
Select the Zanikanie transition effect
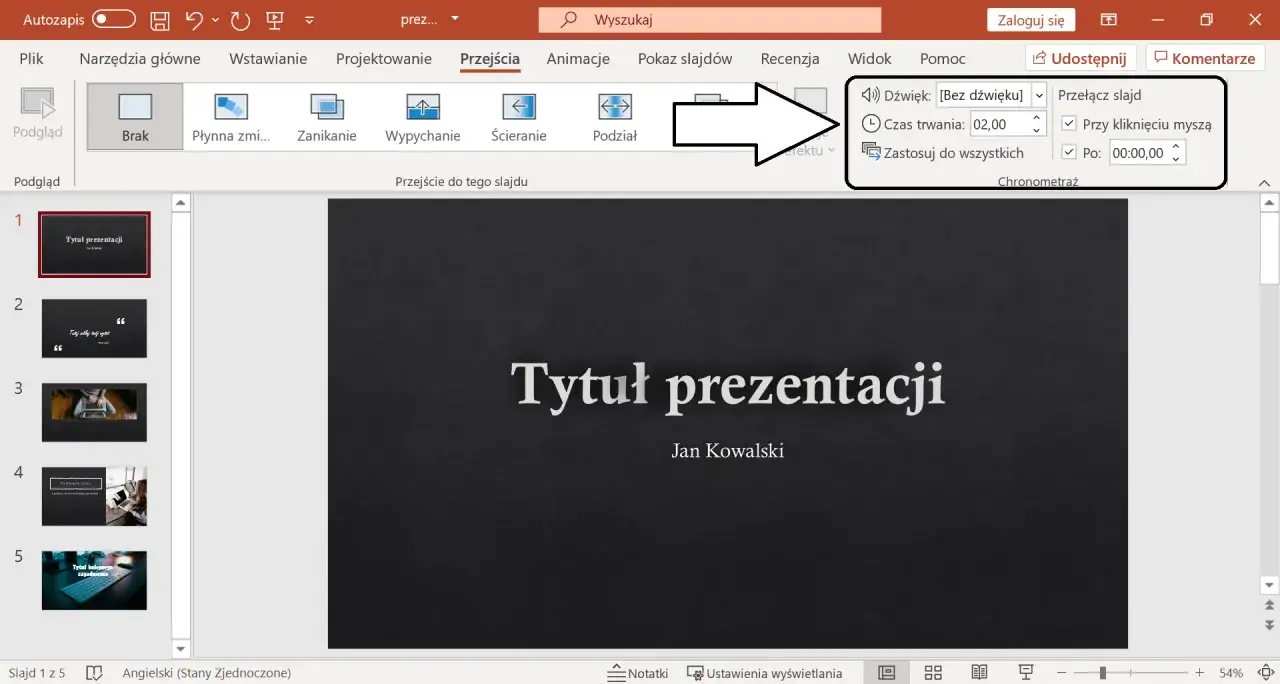(326, 114)
